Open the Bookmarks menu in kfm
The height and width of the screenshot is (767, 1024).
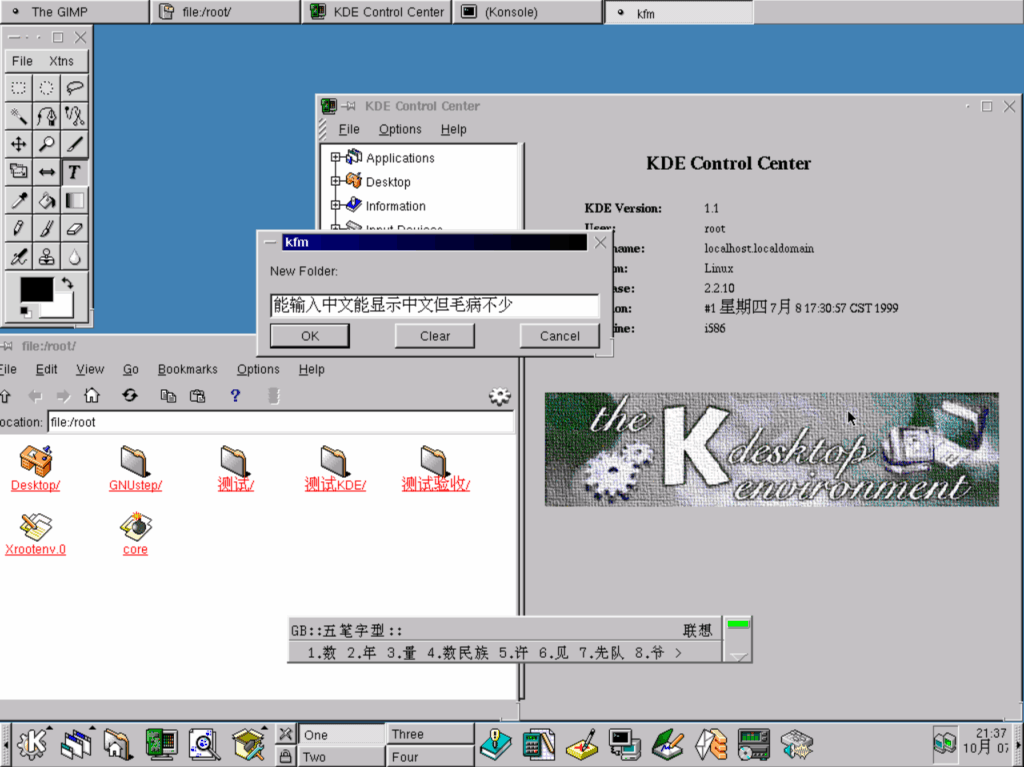tap(187, 369)
